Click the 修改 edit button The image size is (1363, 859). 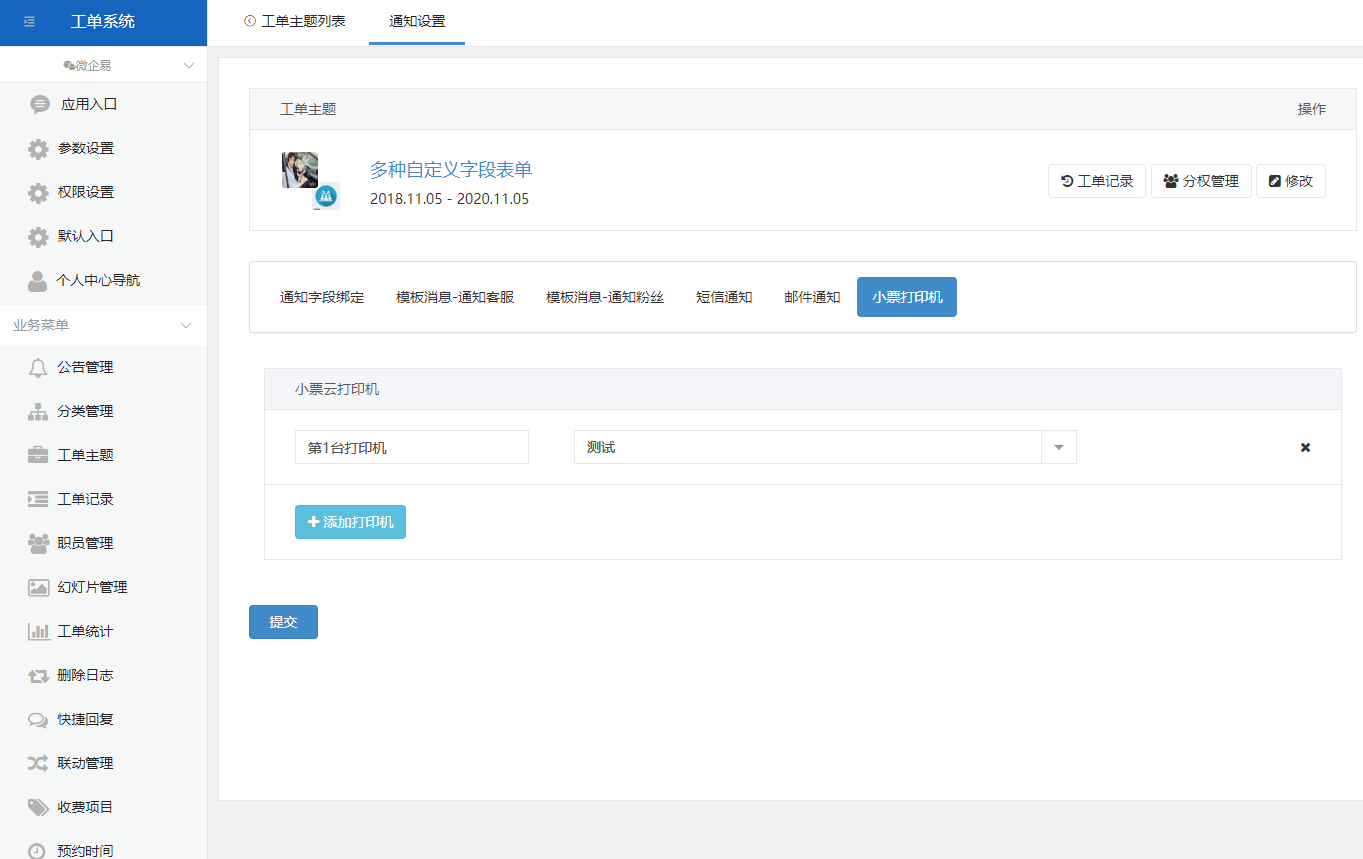(1291, 181)
